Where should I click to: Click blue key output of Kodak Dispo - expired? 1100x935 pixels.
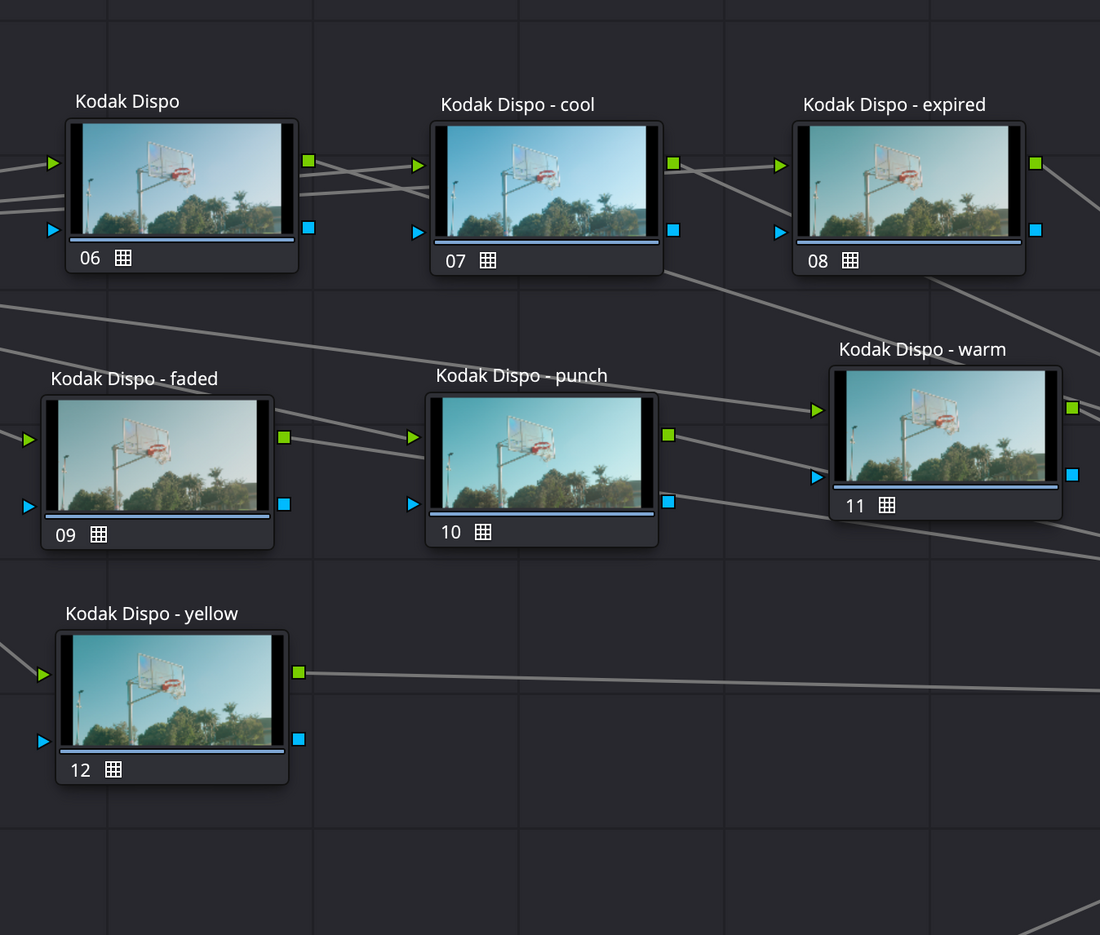[x=1035, y=230]
